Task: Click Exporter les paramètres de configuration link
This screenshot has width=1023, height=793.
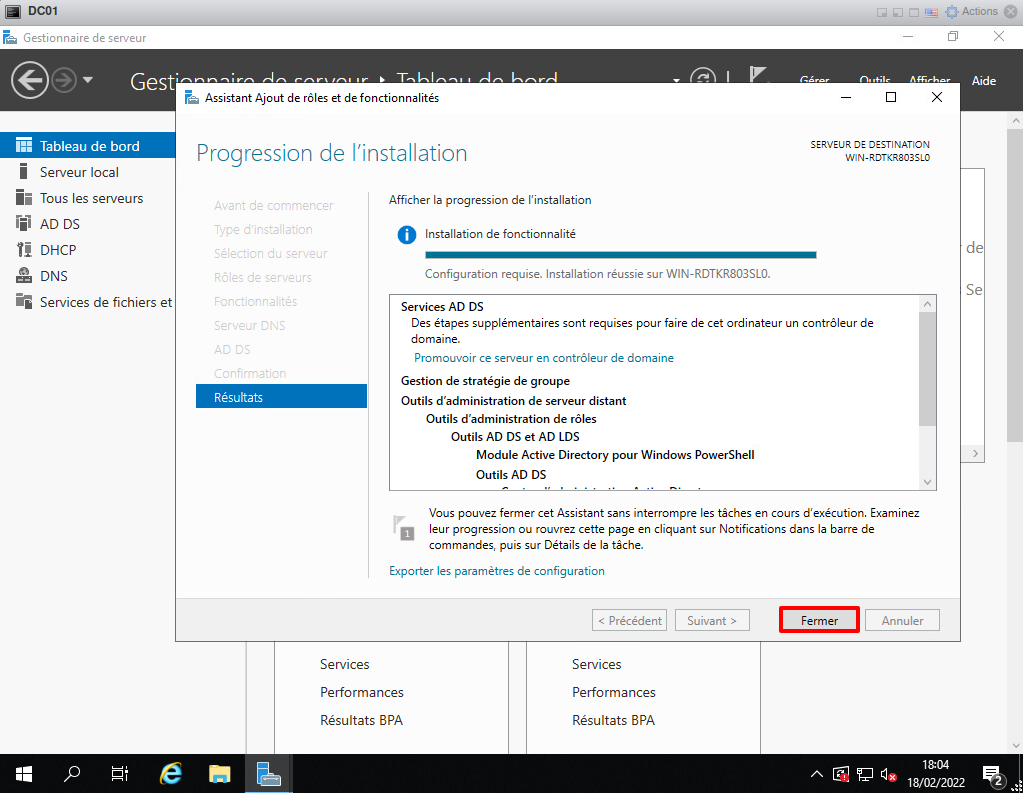Action: pyautogui.click(x=497, y=571)
